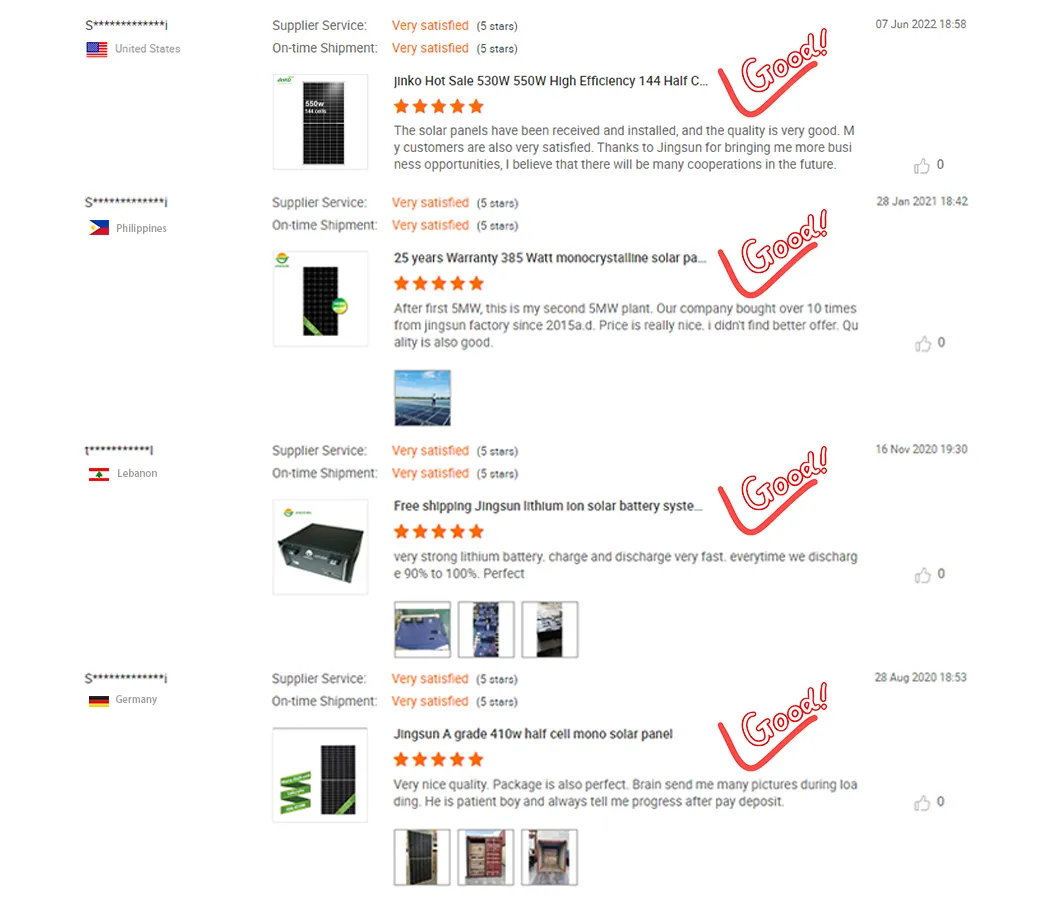Open 410w half cell panel product image
Viewport: 1060px width, 900px height.
[x=320, y=775]
